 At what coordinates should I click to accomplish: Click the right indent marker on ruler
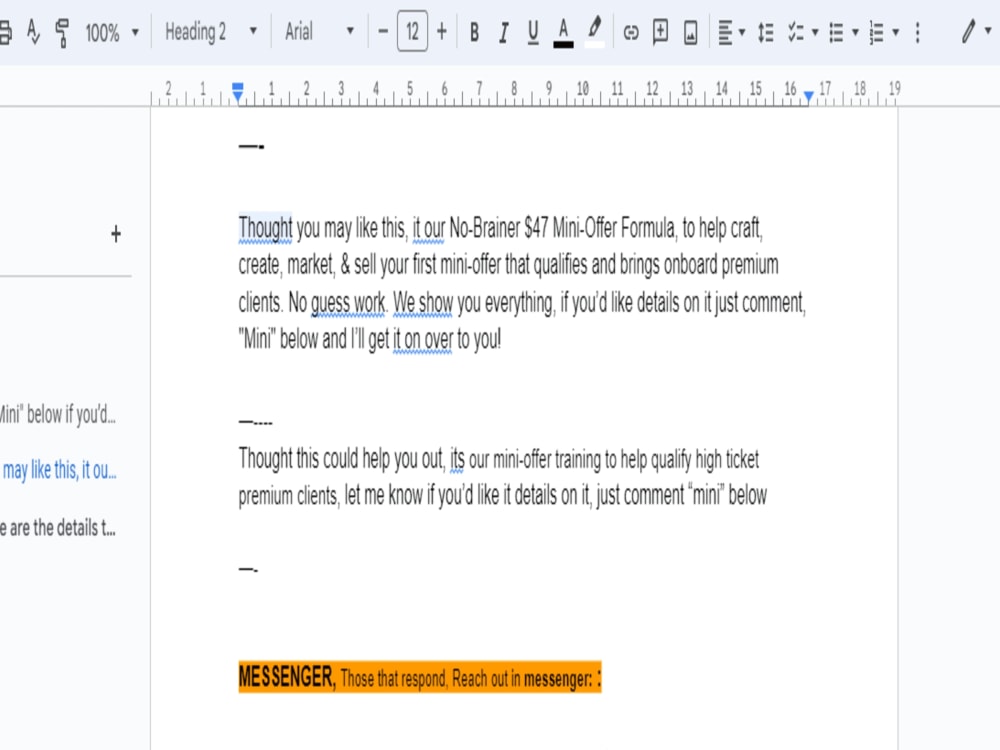[808, 96]
